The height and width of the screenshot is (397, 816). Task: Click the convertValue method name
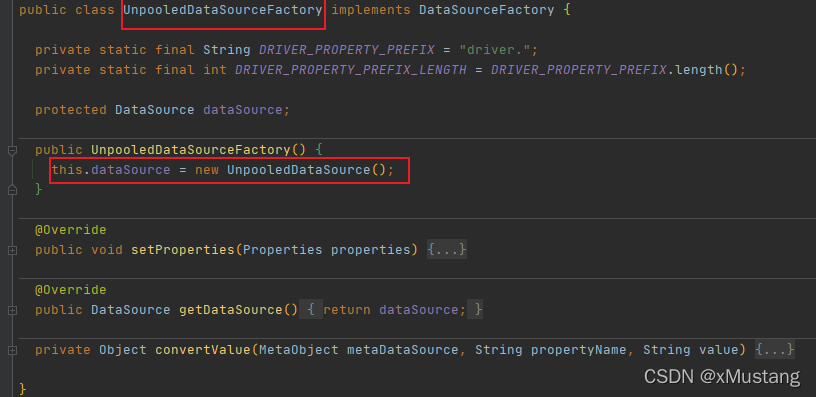coord(203,350)
